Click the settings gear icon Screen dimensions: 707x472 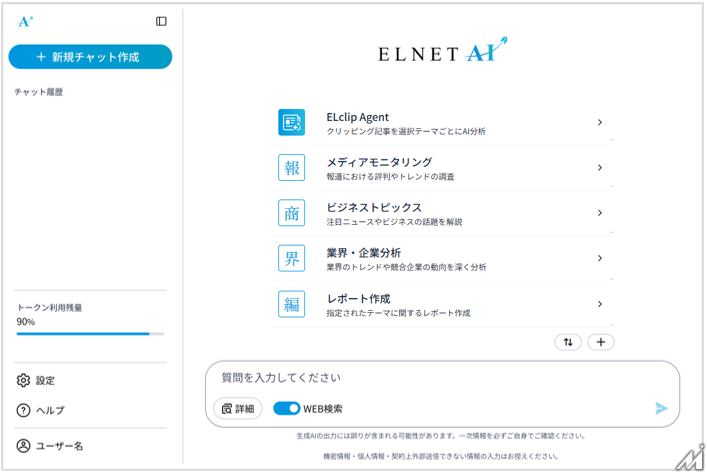pos(23,380)
